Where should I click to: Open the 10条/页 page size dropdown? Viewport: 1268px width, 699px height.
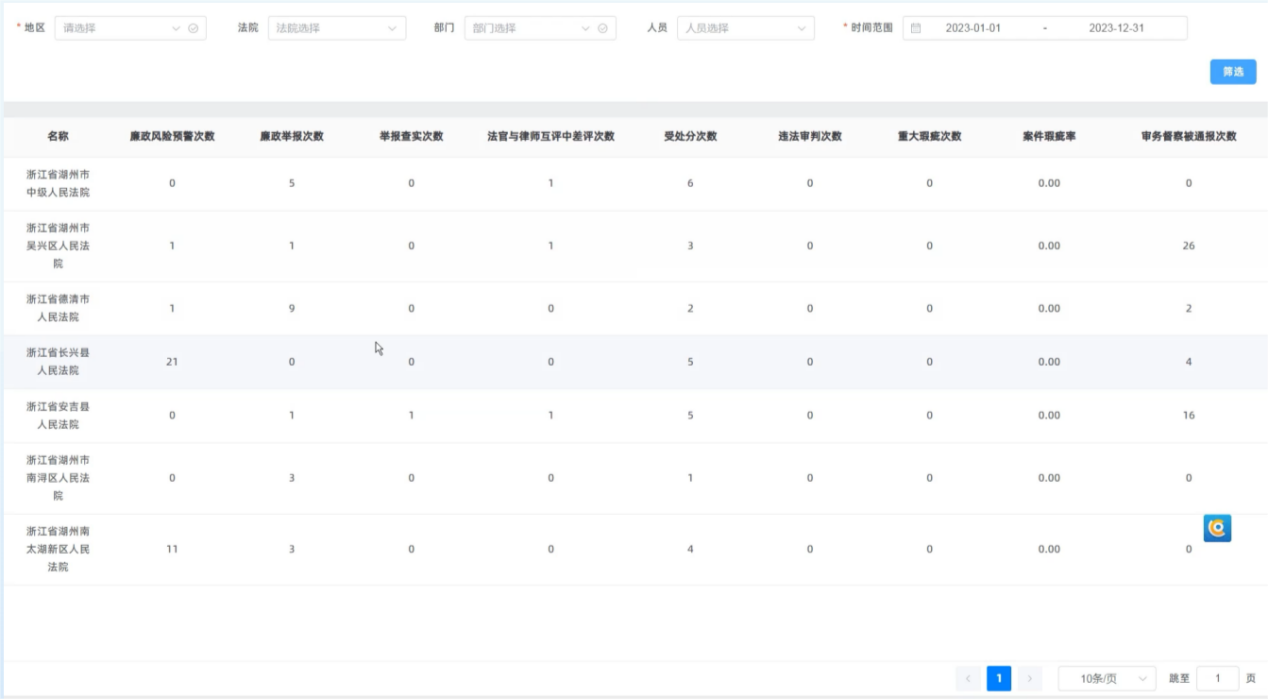[1106, 679]
